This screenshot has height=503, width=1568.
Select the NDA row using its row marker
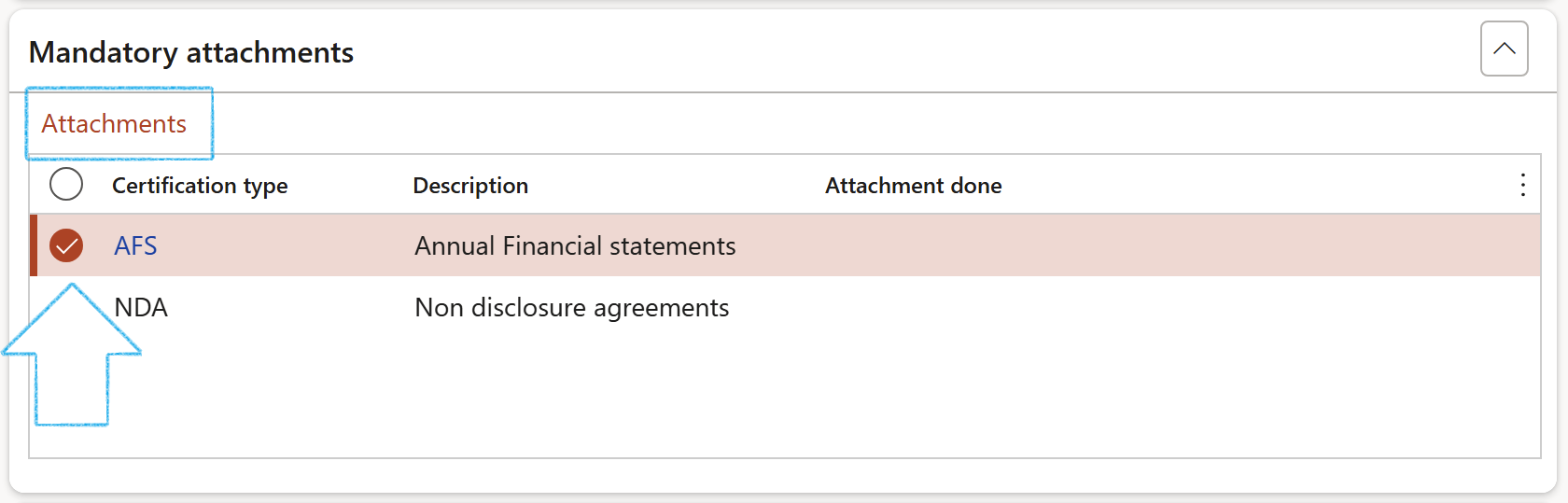(x=66, y=308)
